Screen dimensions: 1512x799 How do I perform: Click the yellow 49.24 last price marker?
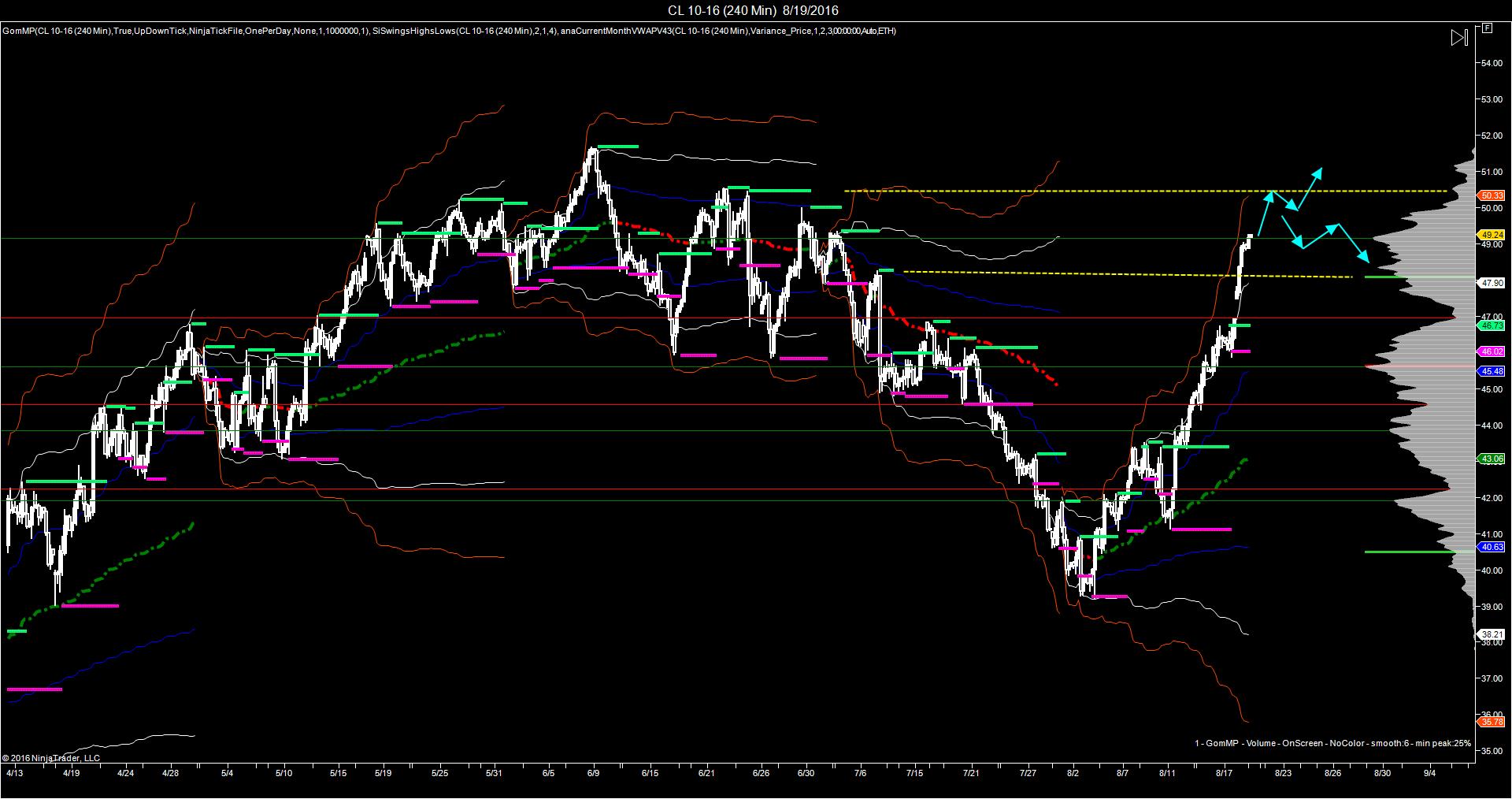(x=1492, y=235)
